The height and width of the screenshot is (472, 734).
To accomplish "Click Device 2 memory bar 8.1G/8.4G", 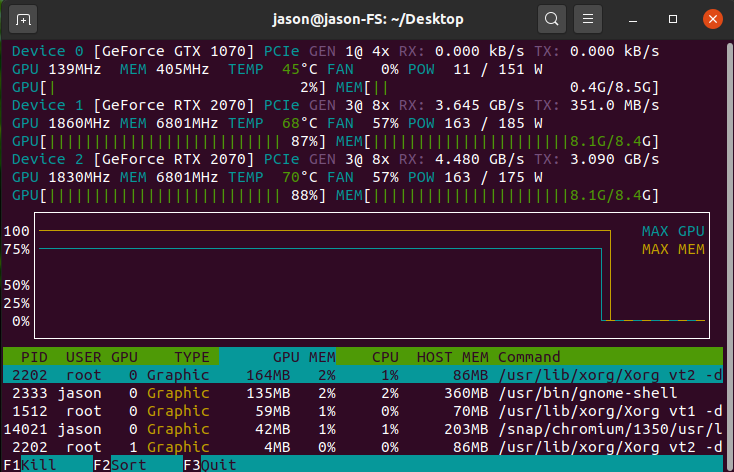I will [x=498, y=195].
